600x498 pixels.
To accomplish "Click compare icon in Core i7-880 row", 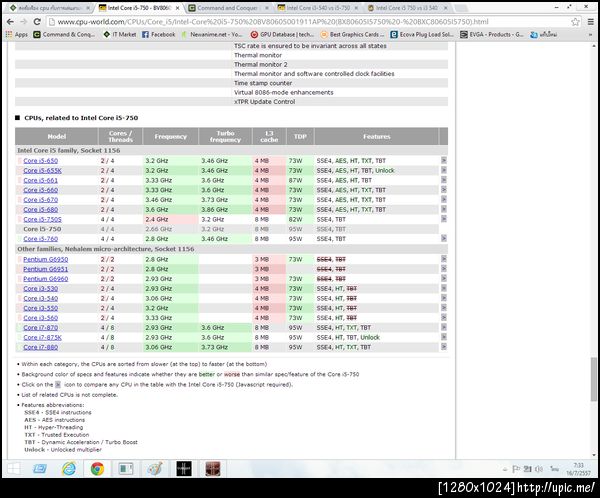I will (443, 347).
